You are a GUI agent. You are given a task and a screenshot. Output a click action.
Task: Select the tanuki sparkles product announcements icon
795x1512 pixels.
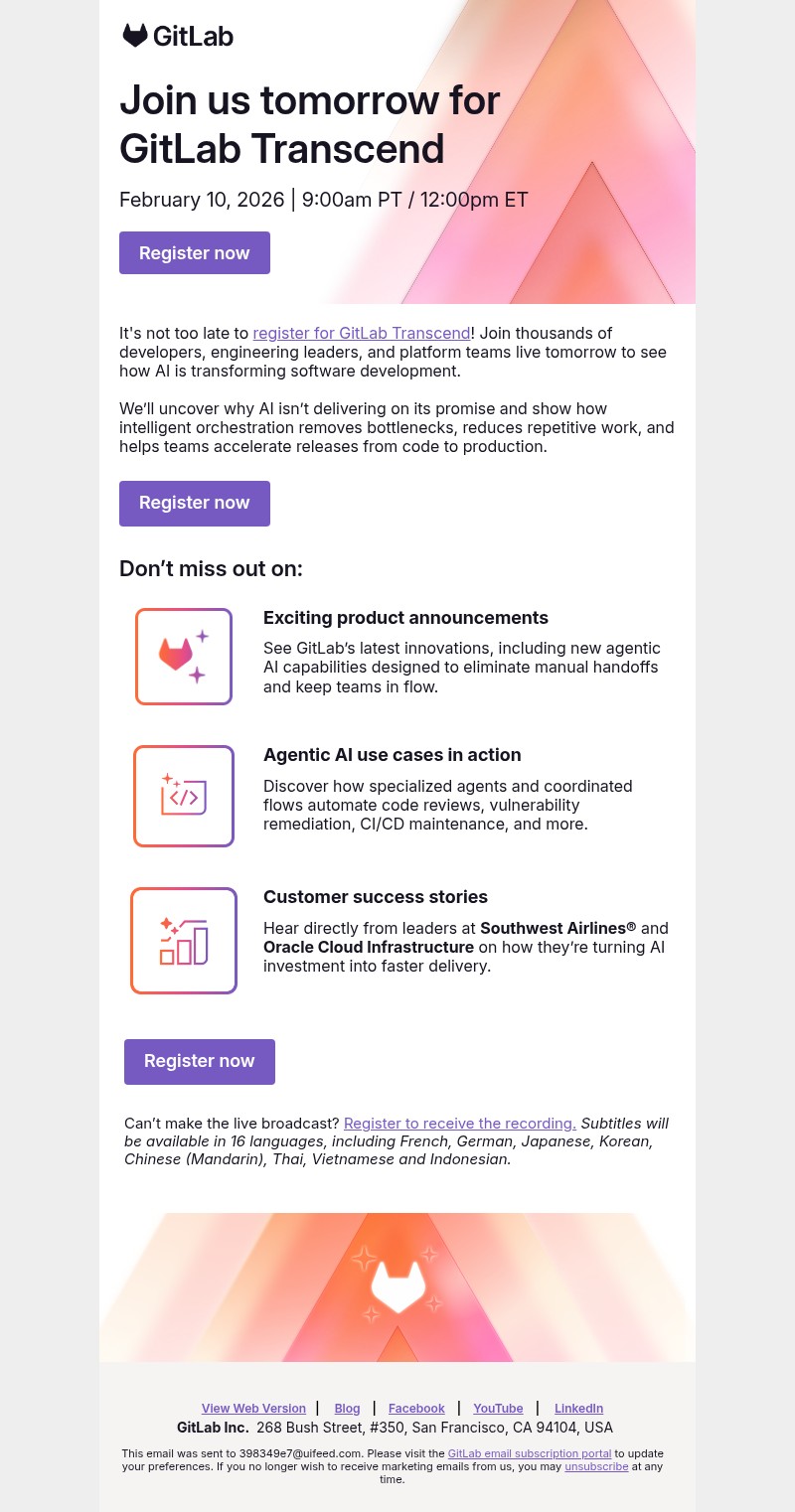[x=184, y=656]
